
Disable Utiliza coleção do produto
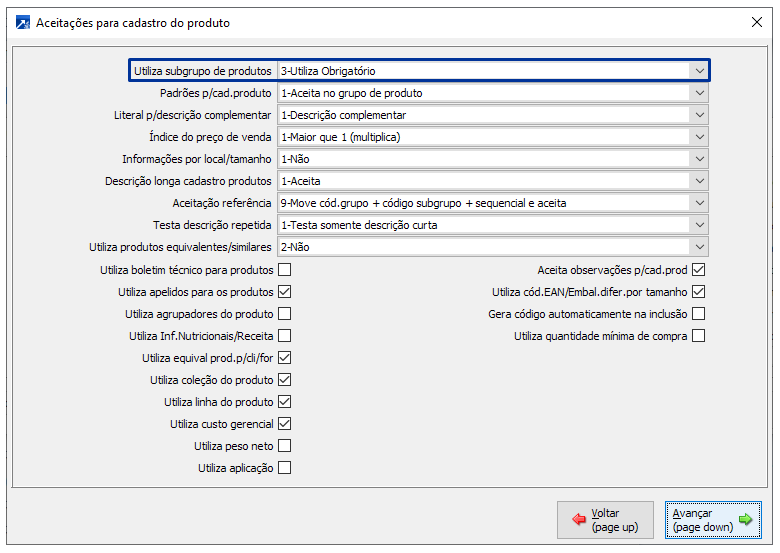[285, 380]
